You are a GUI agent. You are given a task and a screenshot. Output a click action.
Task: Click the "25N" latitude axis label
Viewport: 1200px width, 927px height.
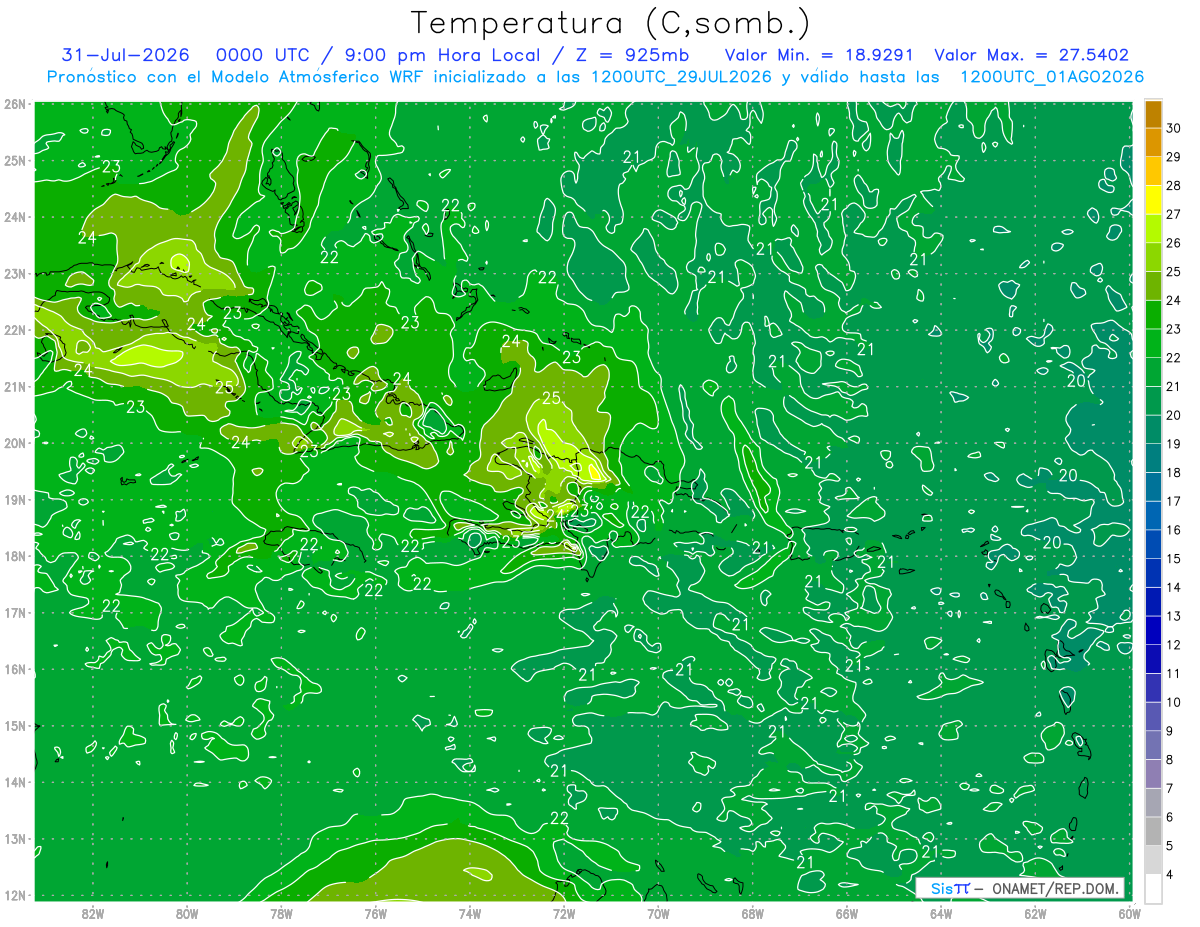coord(14,161)
